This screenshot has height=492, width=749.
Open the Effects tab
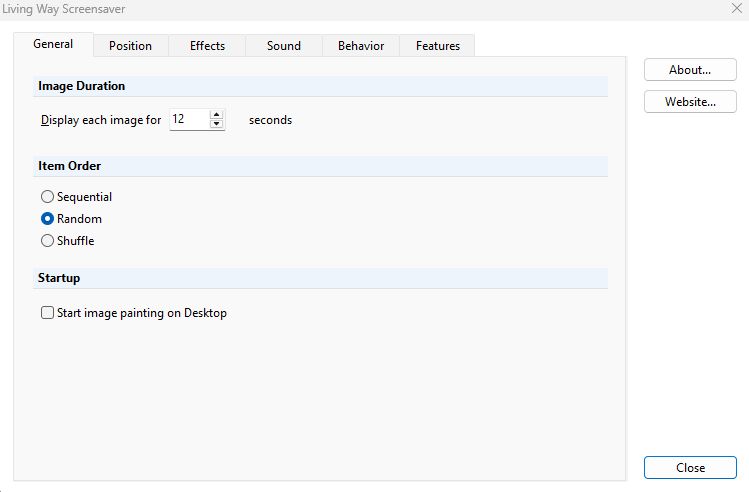(207, 46)
